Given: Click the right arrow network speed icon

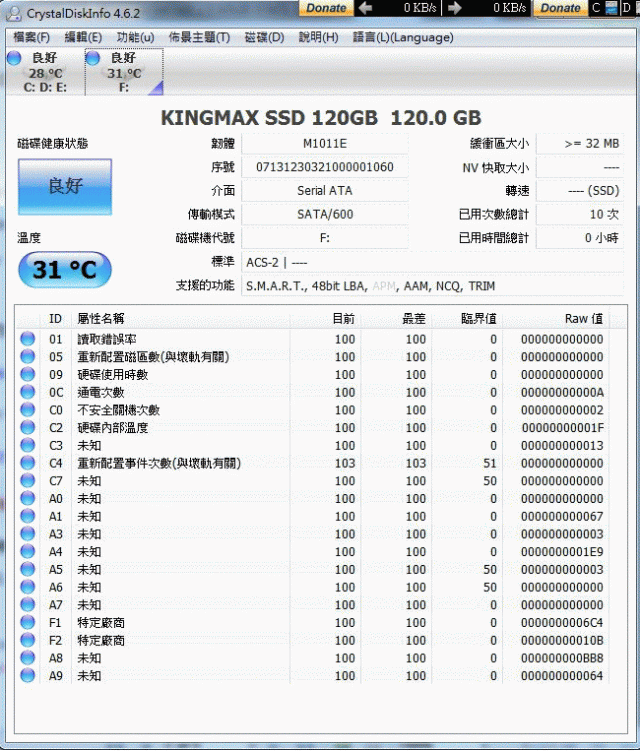Looking at the screenshot, I should pyautogui.click(x=454, y=8).
